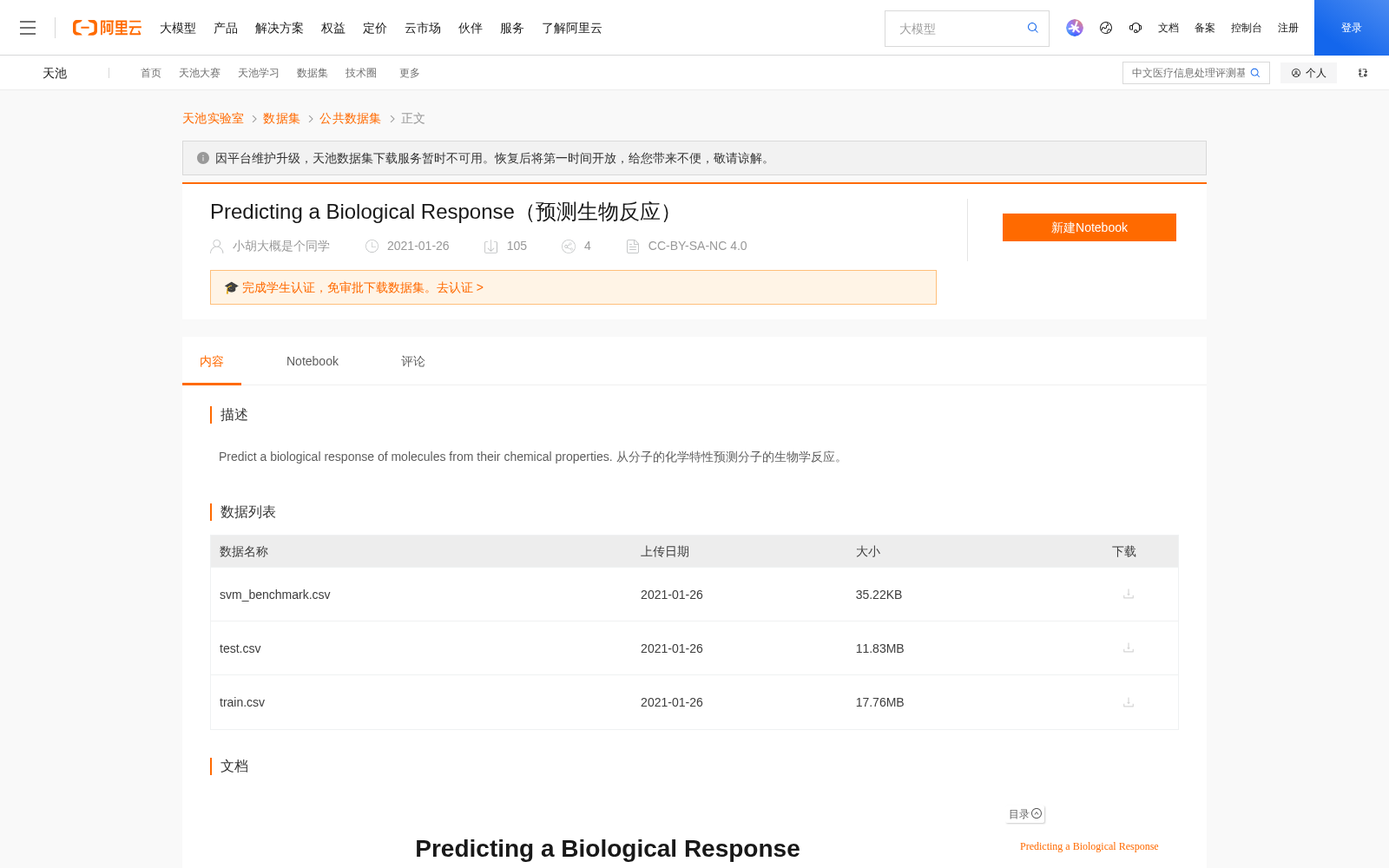Download test.csv via its download icon

click(x=1129, y=648)
